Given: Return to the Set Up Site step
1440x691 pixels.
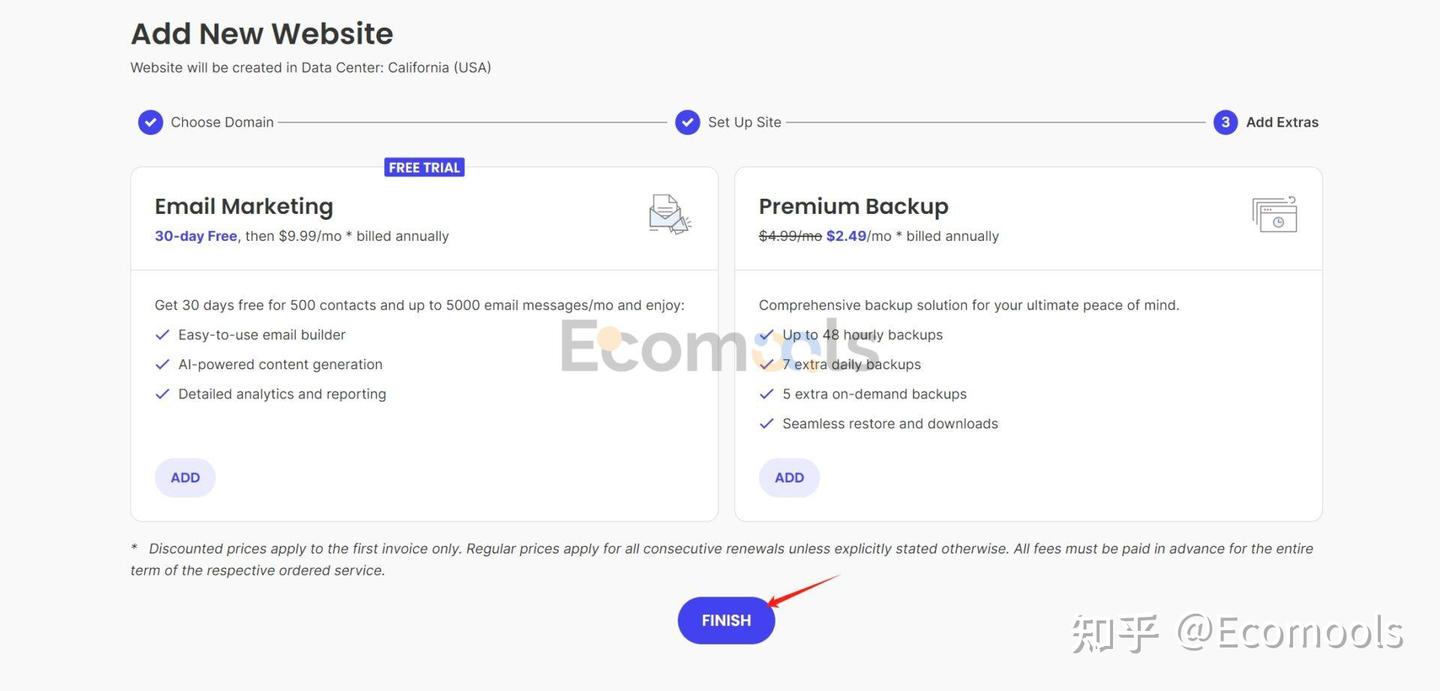Looking at the screenshot, I should pyautogui.click(x=744, y=122).
